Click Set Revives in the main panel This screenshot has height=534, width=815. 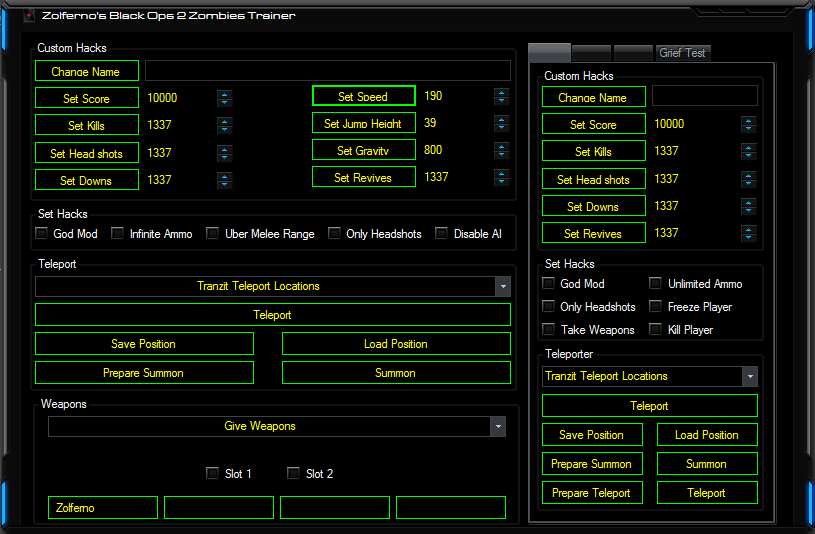364,177
